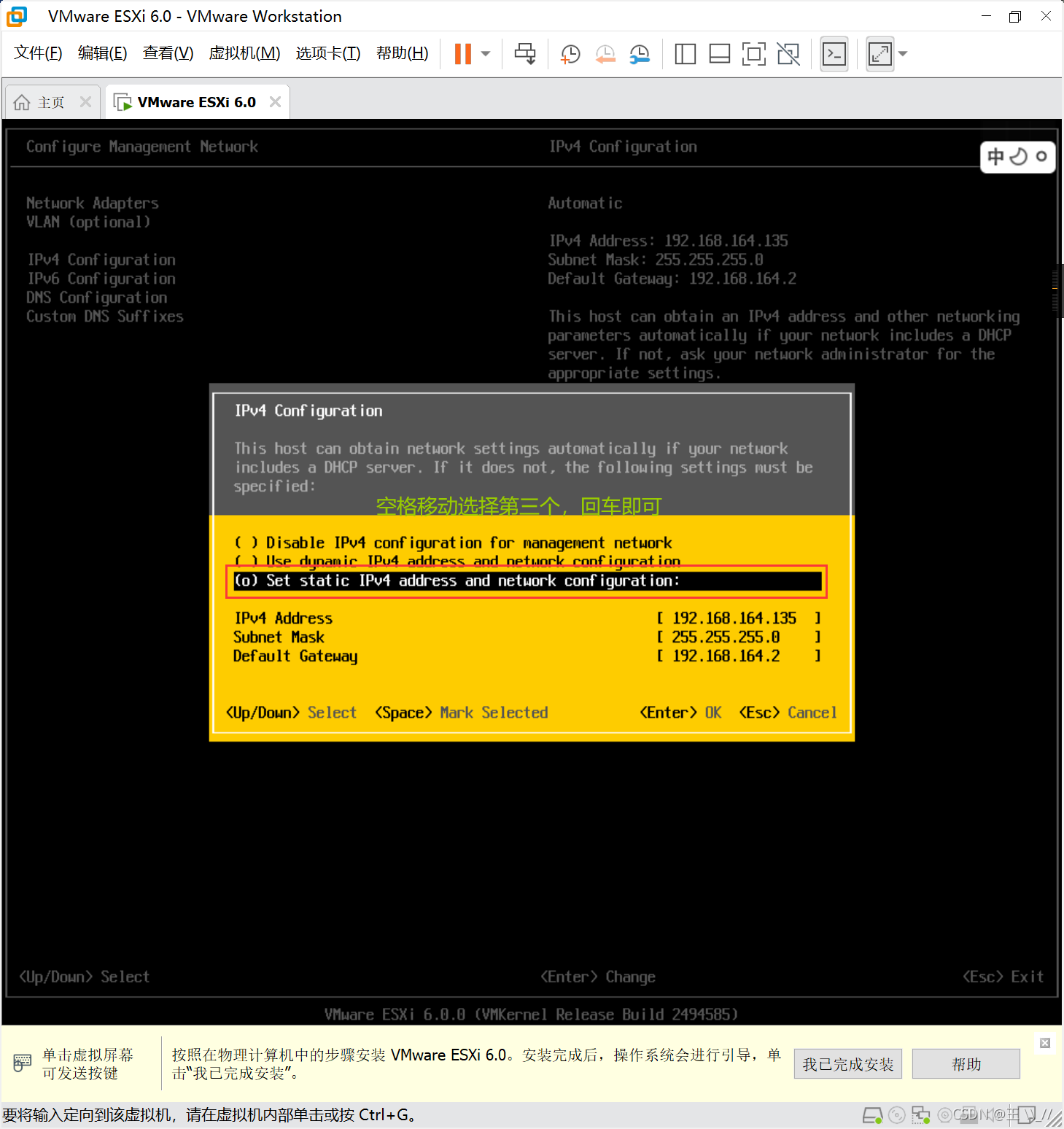The image size is (1064, 1129).
Task: Click the Subnet Mask field 255.255.255.0
Action: [x=738, y=637]
